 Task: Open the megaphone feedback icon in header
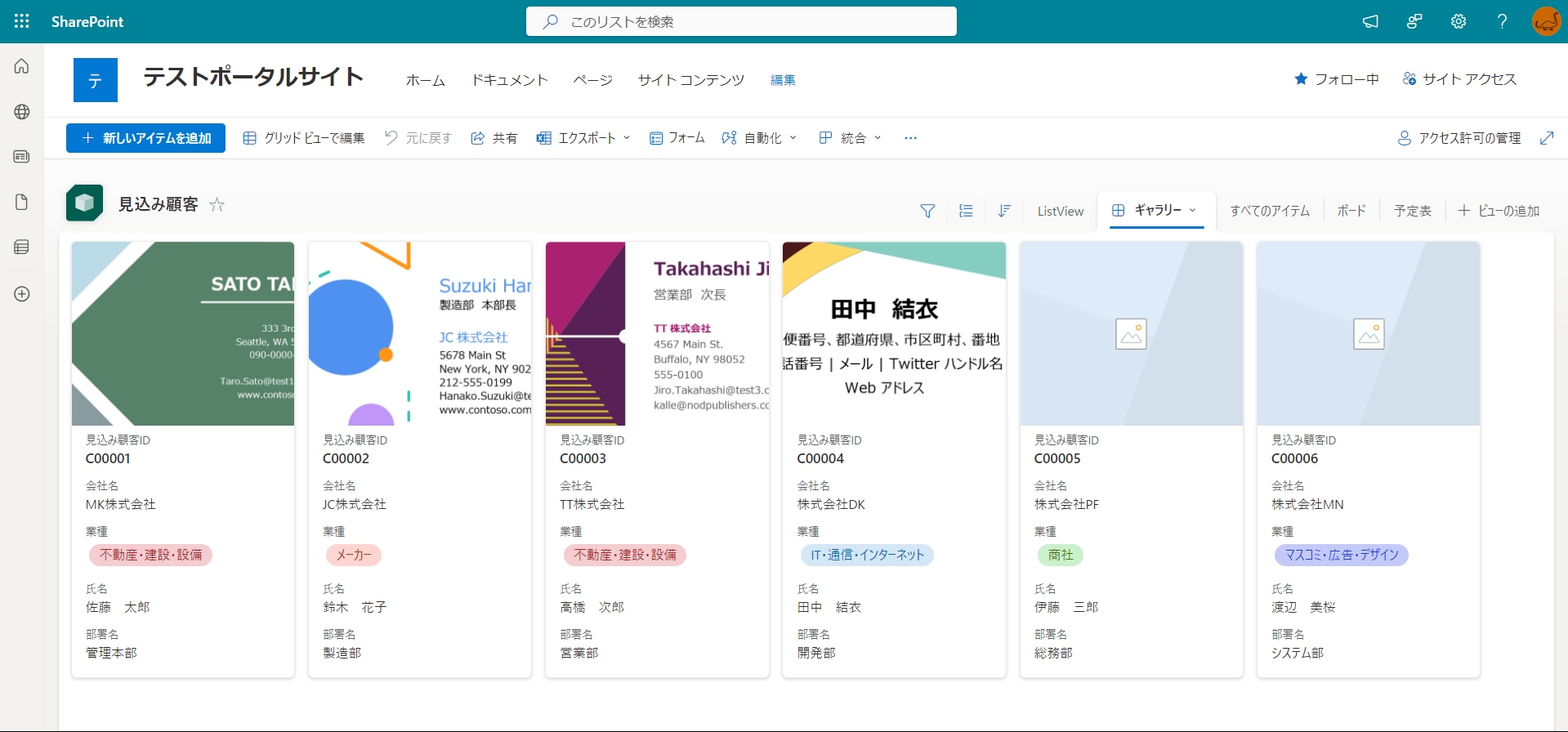[x=1370, y=21]
